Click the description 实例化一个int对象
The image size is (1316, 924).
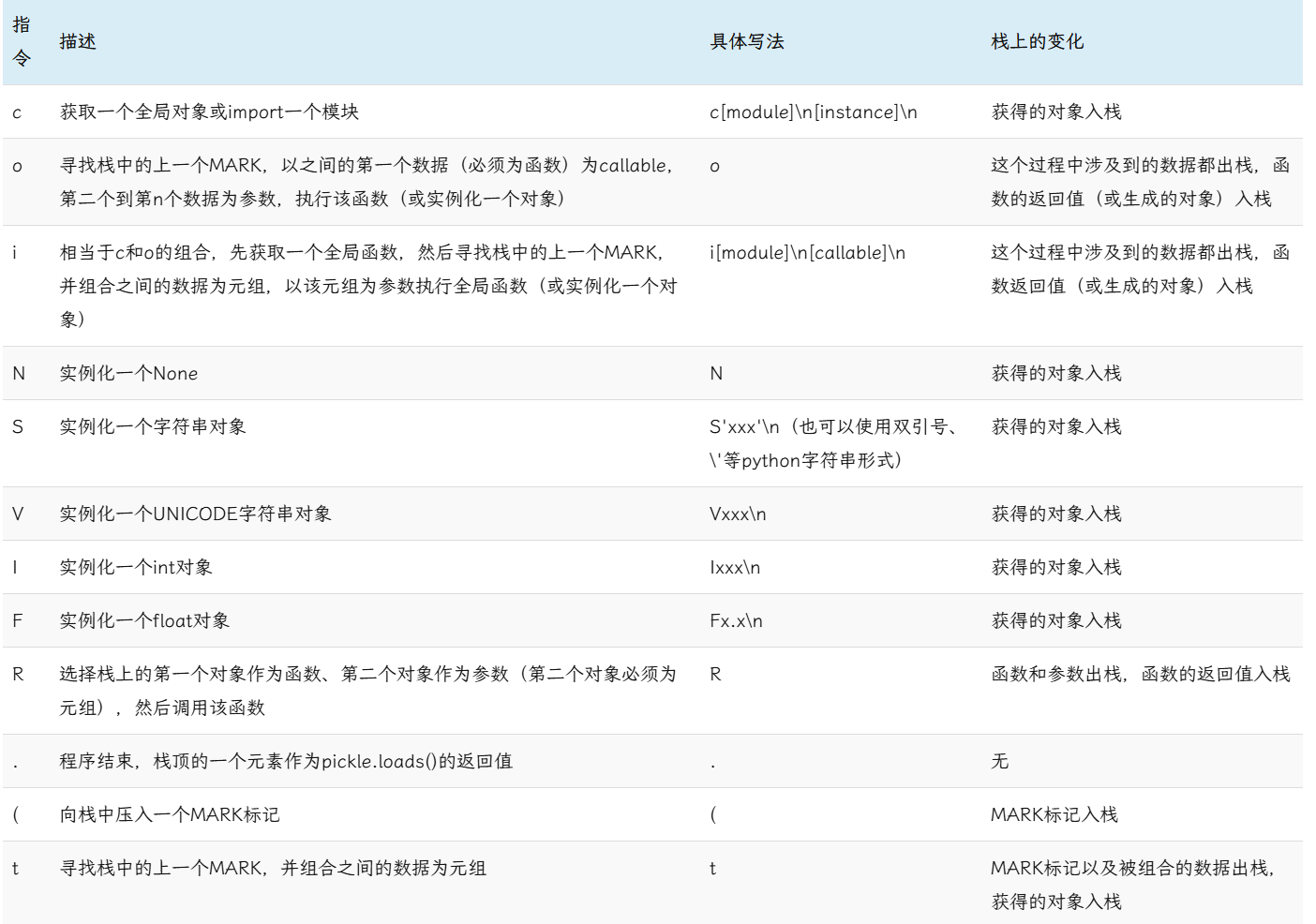(136, 568)
